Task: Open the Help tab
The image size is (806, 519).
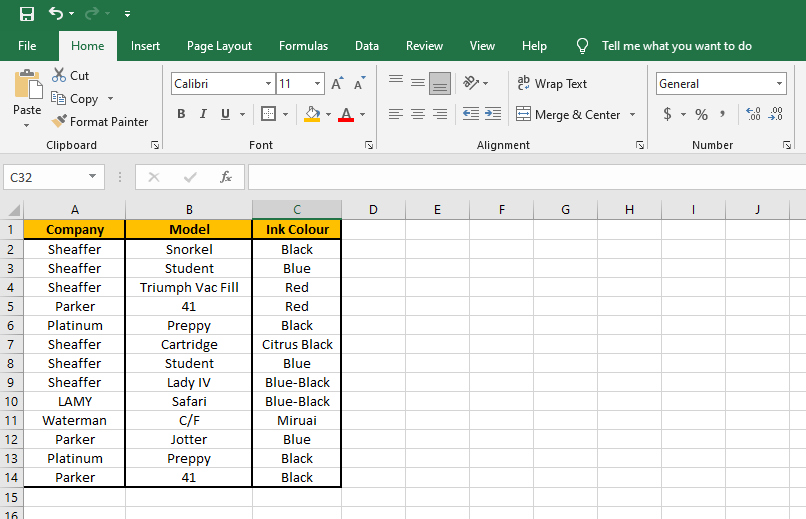Action: [x=534, y=46]
